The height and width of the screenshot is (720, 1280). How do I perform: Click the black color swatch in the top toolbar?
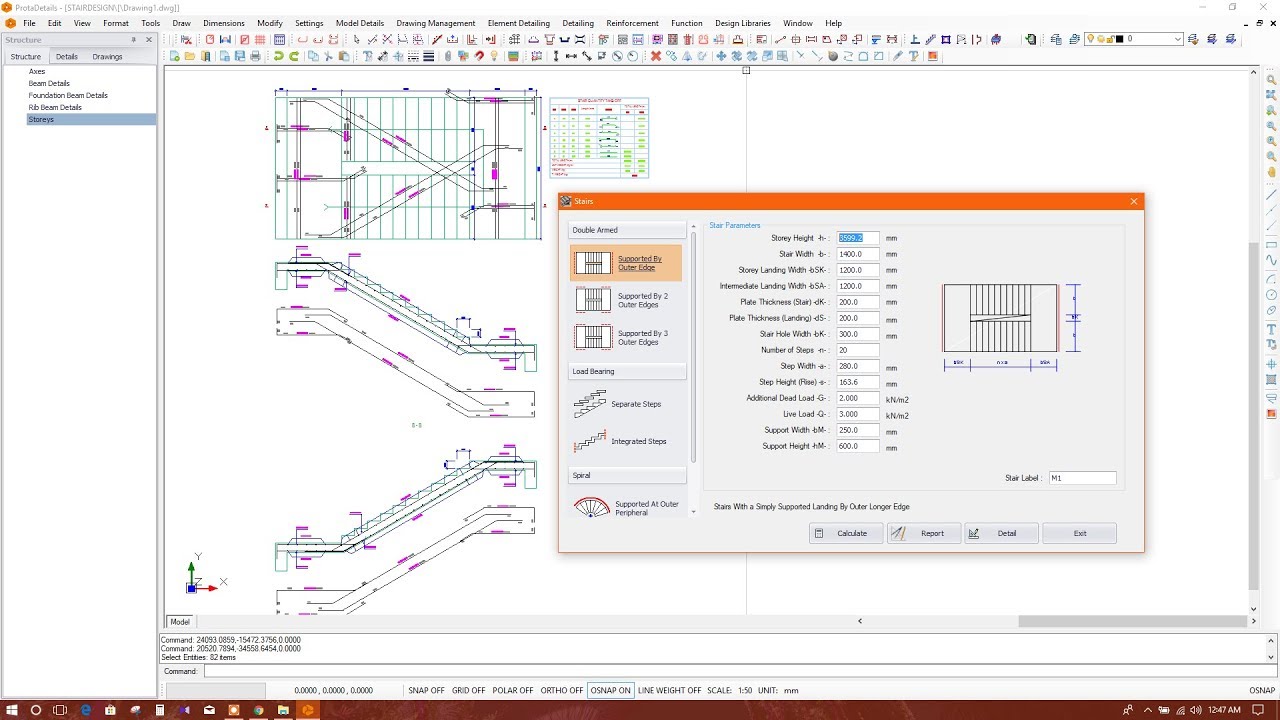(1120, 39)
